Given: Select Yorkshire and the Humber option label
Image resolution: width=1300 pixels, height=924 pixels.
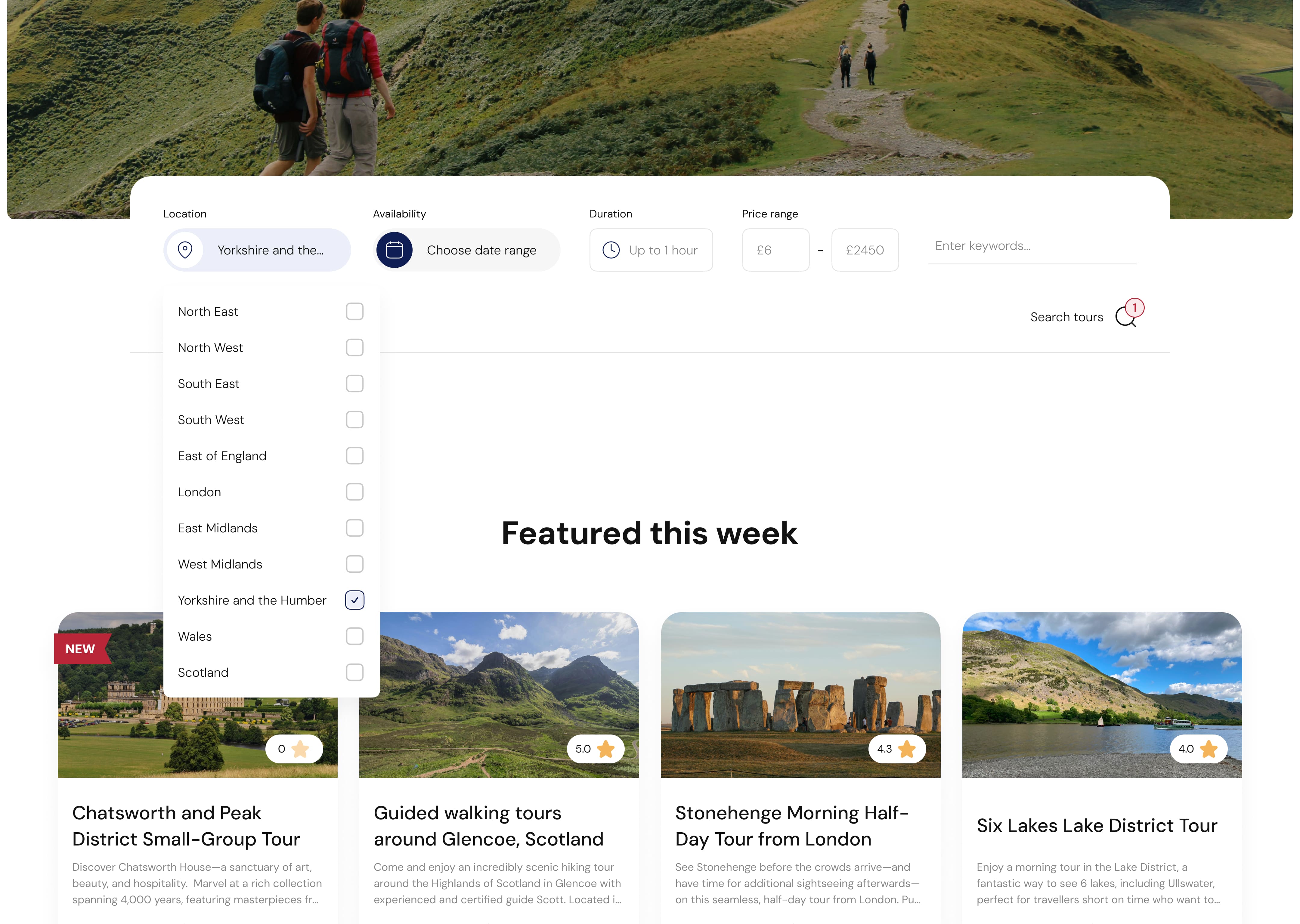Looking at the screenshot, I should pyautogui.click(x=252, y=600).
